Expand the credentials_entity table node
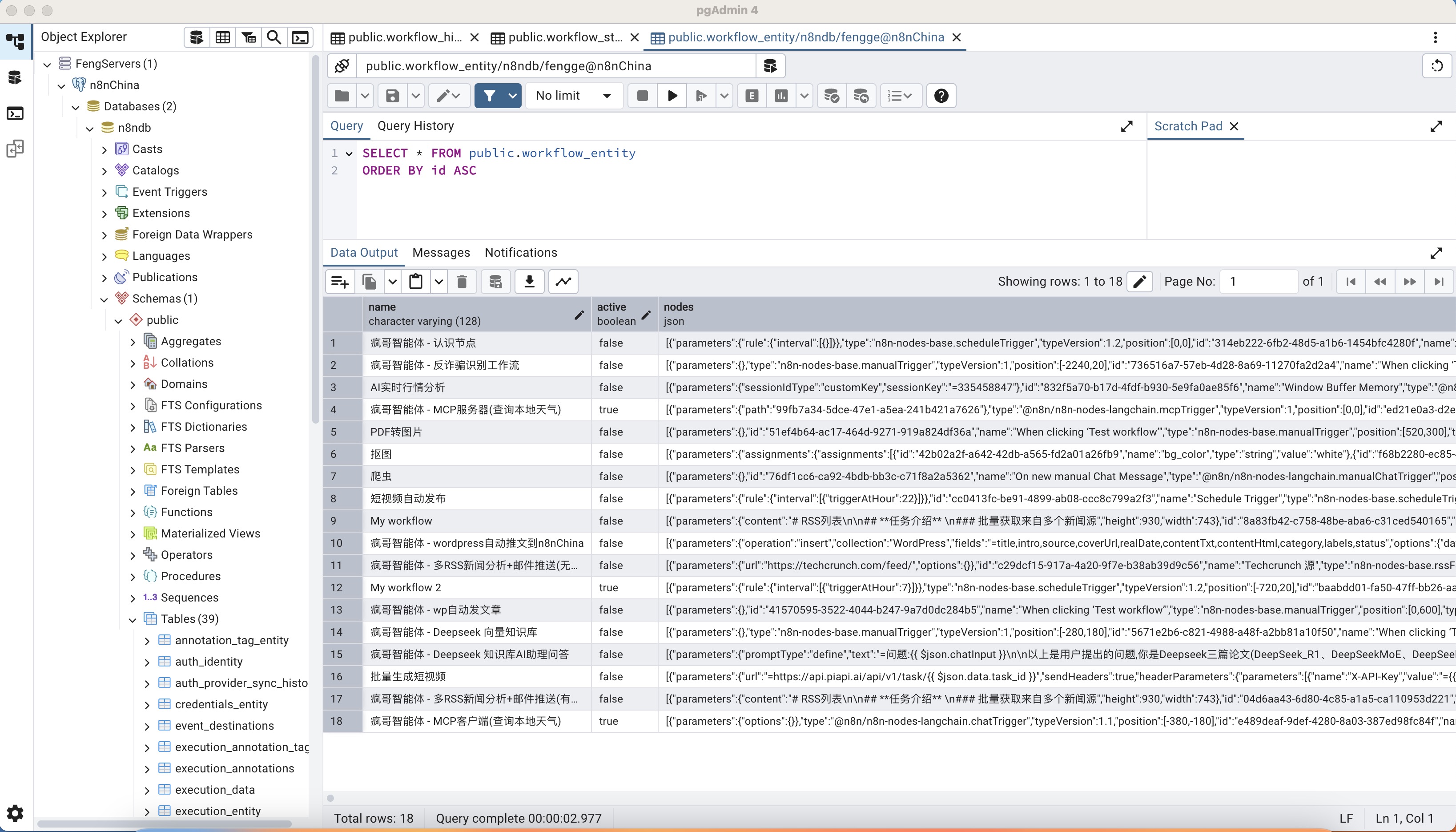Image resolution: width=1456 pixels, height=832 pixels. tap(147, 705)
